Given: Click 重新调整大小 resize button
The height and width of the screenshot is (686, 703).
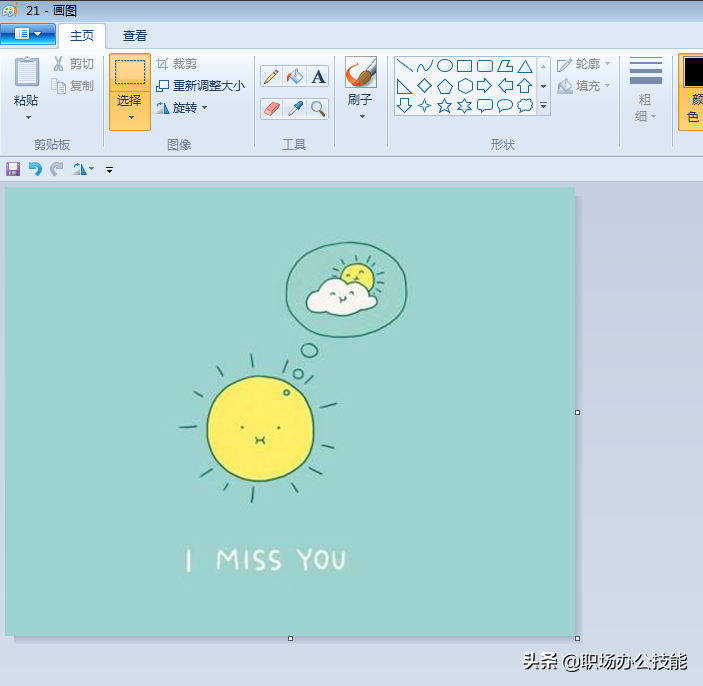Looking at the screenshot, I should pos(200,86).
